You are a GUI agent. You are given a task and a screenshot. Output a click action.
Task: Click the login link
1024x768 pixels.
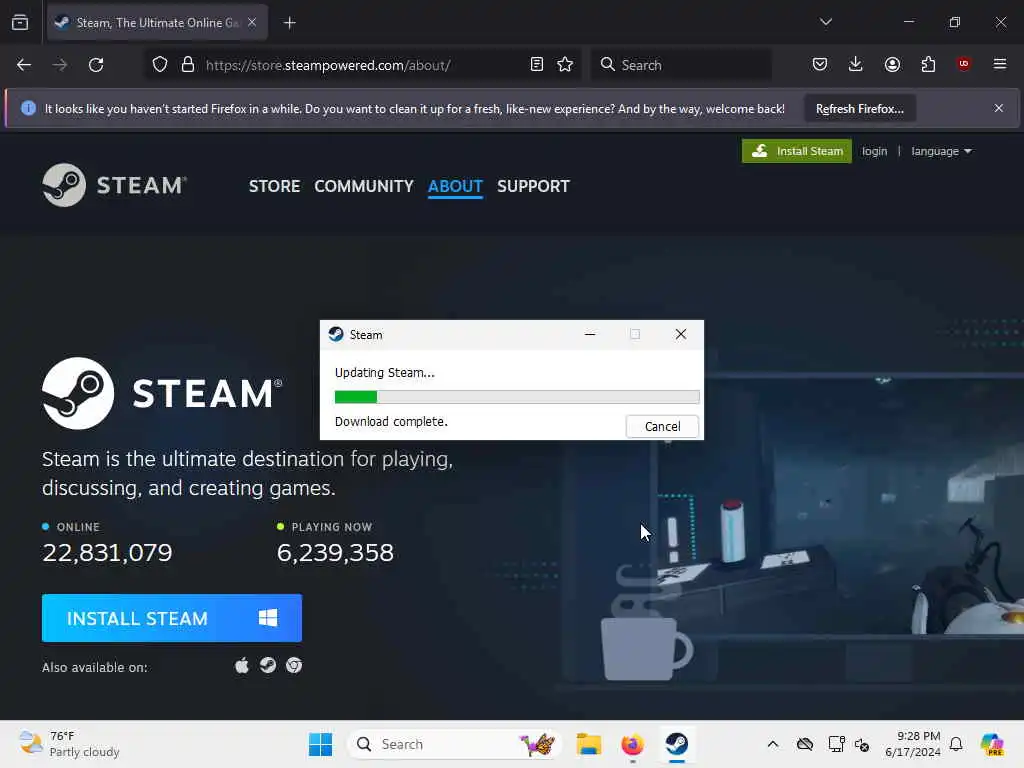874,151
